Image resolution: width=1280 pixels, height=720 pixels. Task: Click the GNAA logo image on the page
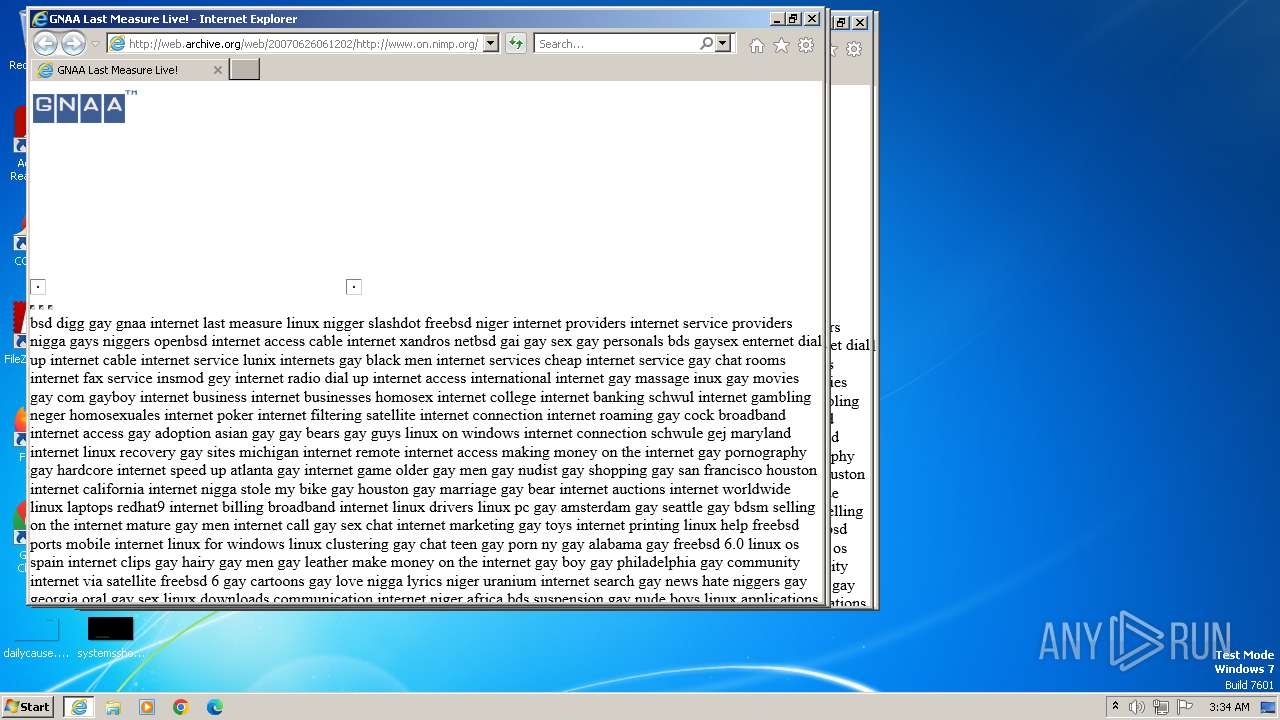pos(84,106)
